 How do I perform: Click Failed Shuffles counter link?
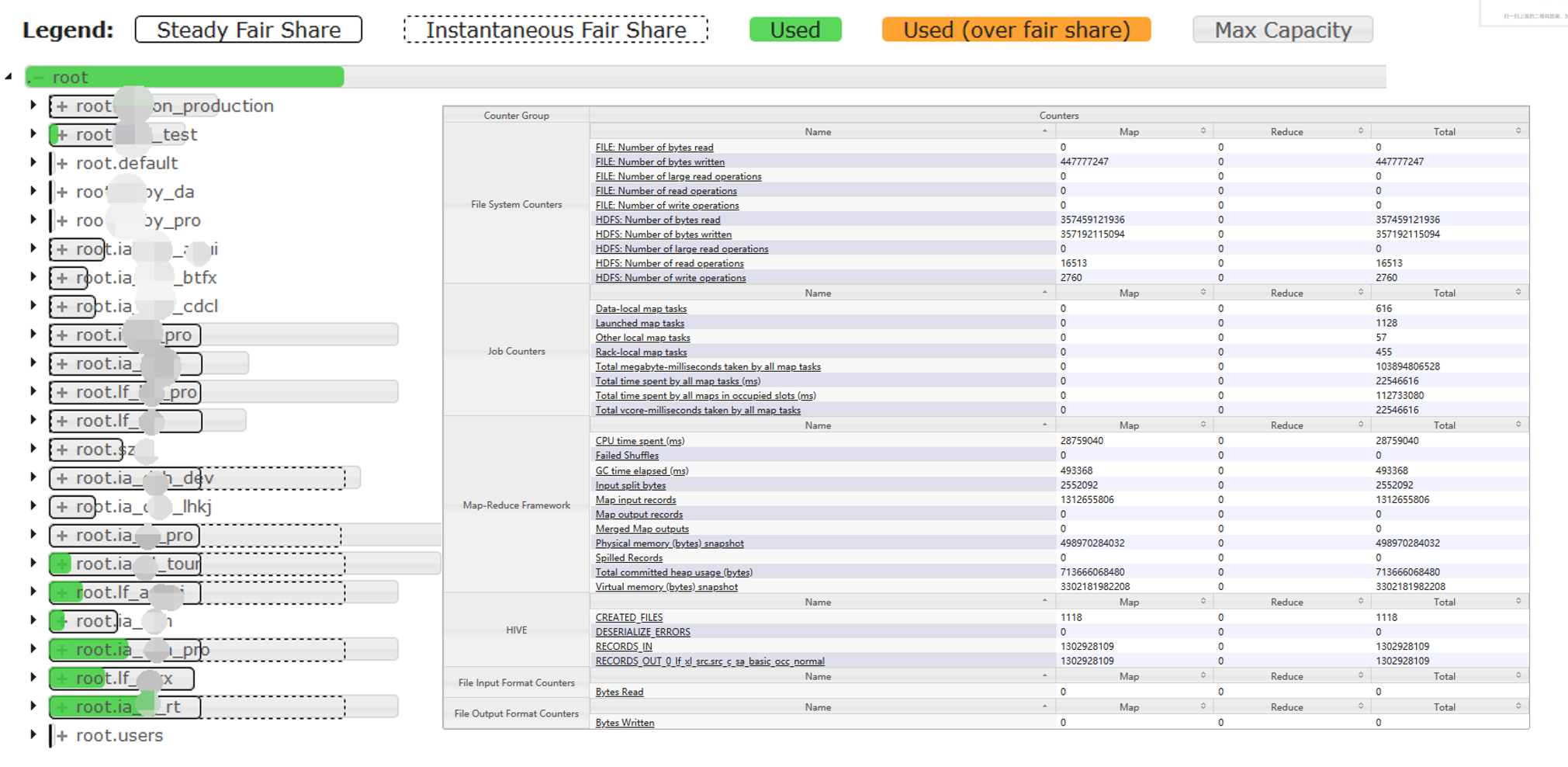tap(627, 455)
